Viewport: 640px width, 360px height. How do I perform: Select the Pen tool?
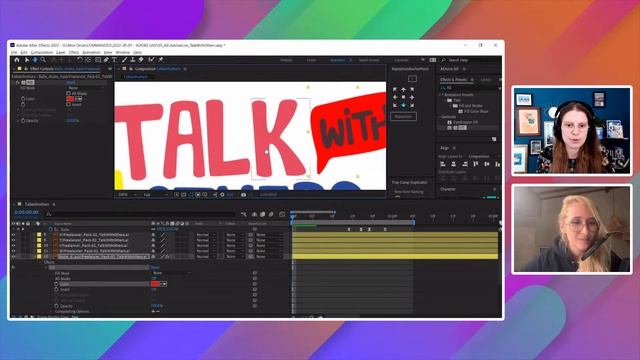pos(106,60)
